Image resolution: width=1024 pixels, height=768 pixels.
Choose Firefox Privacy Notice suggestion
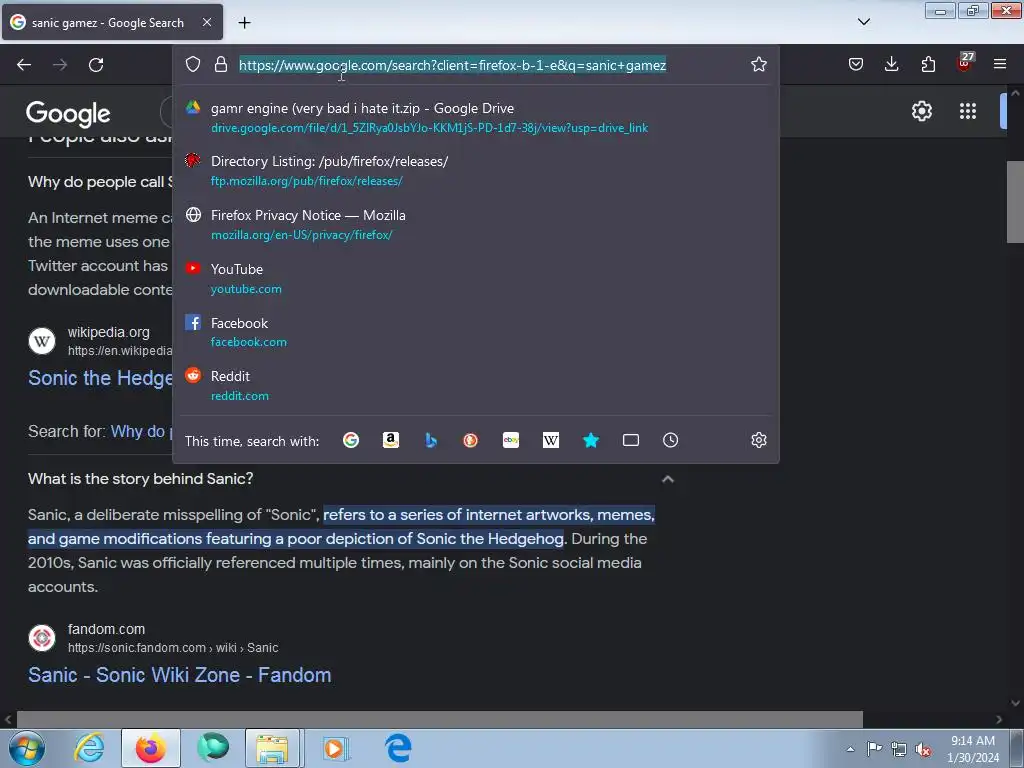(475, 225)
